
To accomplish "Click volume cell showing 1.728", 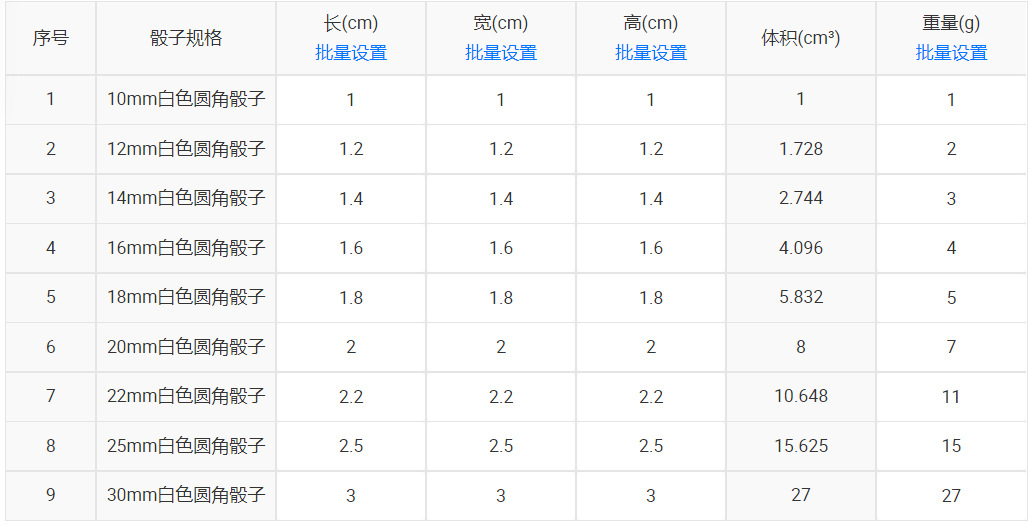I will pyautogui.click(x=801, y=149).
